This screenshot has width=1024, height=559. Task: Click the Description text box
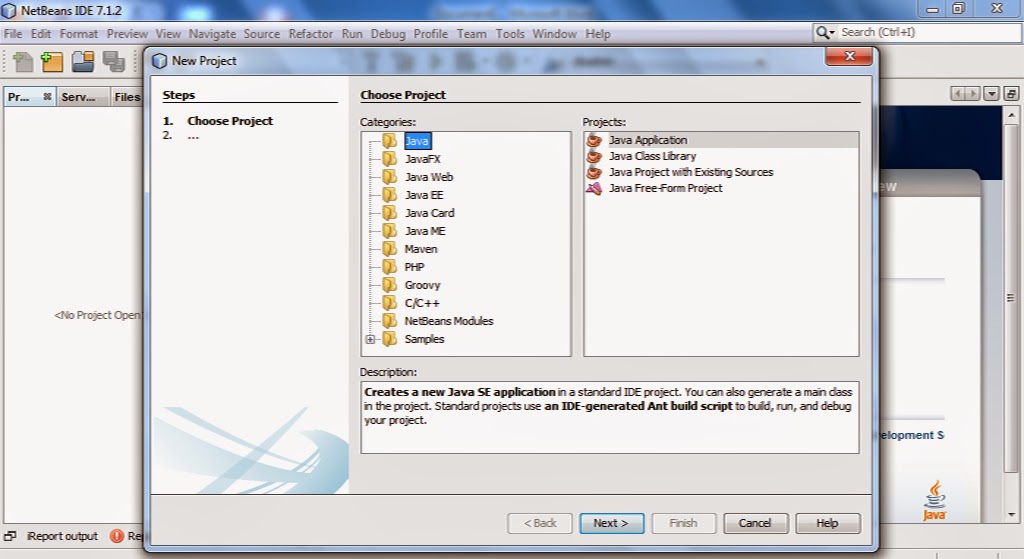pyautogui.click(x=610, y=417)
